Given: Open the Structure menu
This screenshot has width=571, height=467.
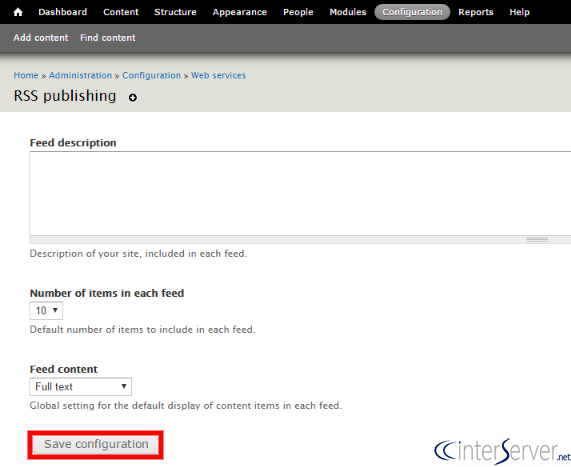Looking at the screenshot, I should 175,12.
